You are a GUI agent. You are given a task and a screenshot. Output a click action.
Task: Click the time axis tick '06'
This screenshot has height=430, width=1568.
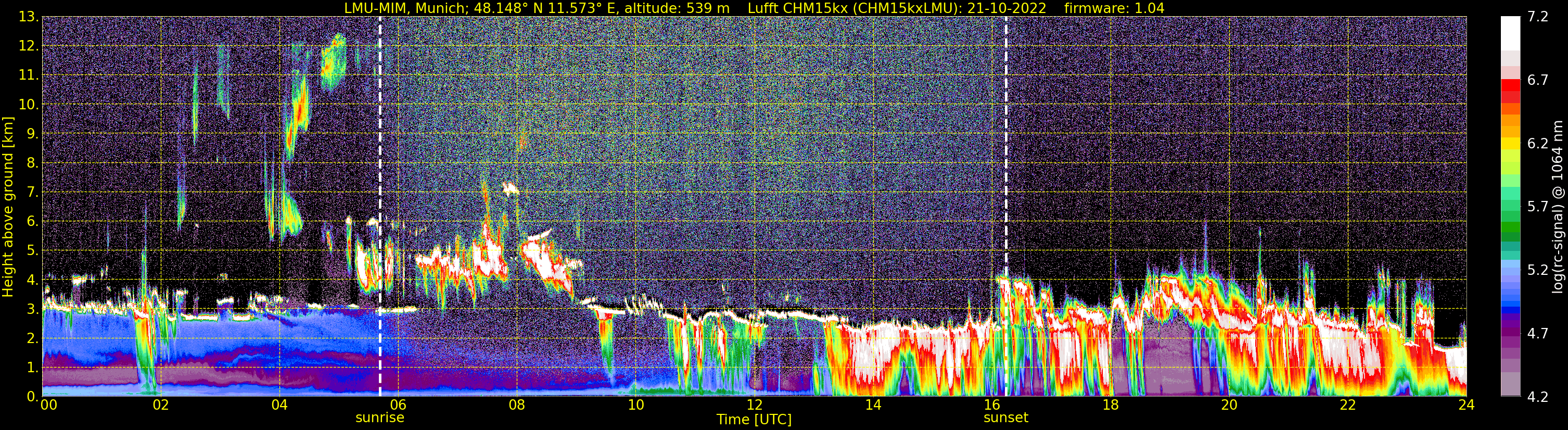pyautogui.click(x=398, y=404)
